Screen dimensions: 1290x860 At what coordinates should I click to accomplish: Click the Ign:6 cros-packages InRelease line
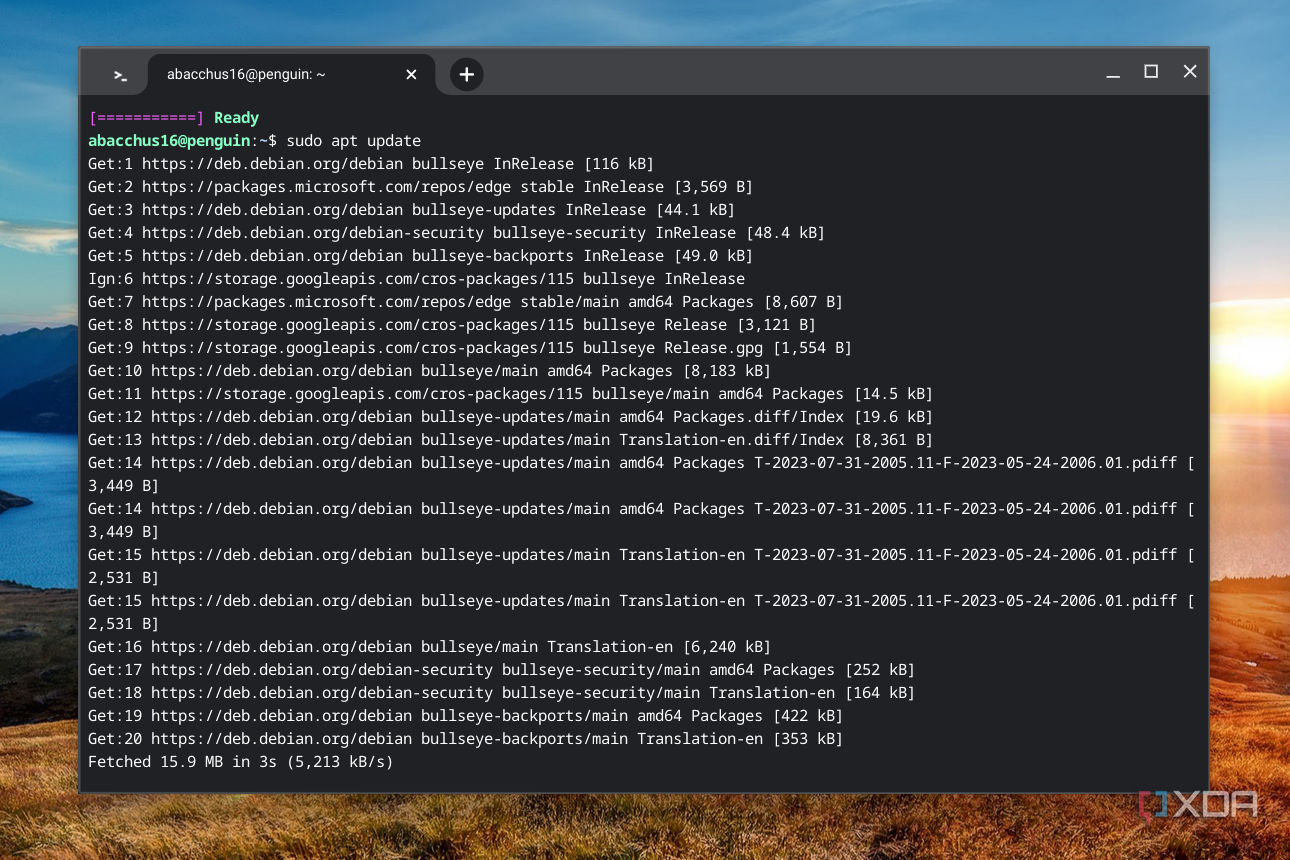[x=416, y=279]
